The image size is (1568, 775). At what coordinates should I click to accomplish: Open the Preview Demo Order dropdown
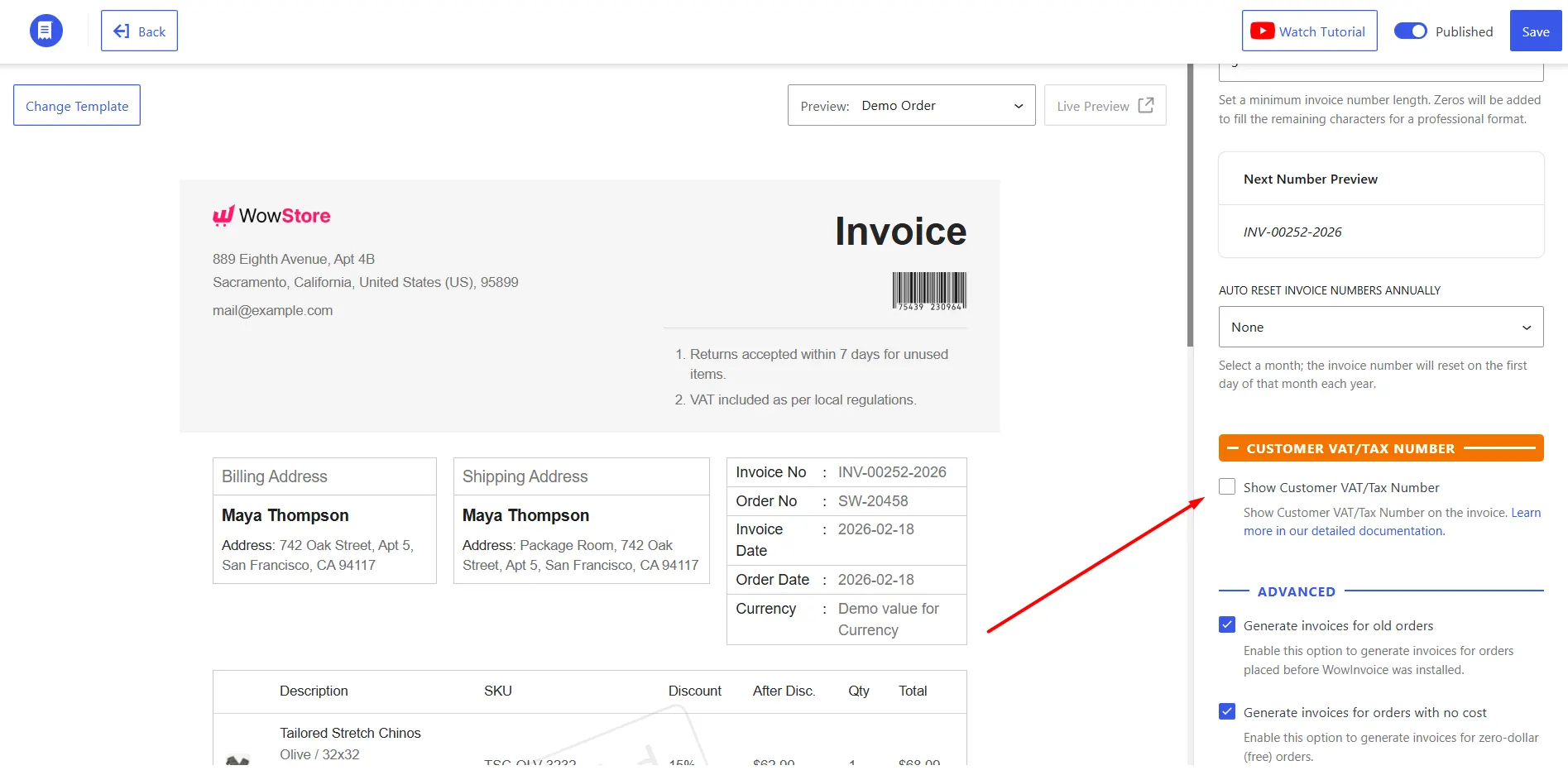(911, 105)
